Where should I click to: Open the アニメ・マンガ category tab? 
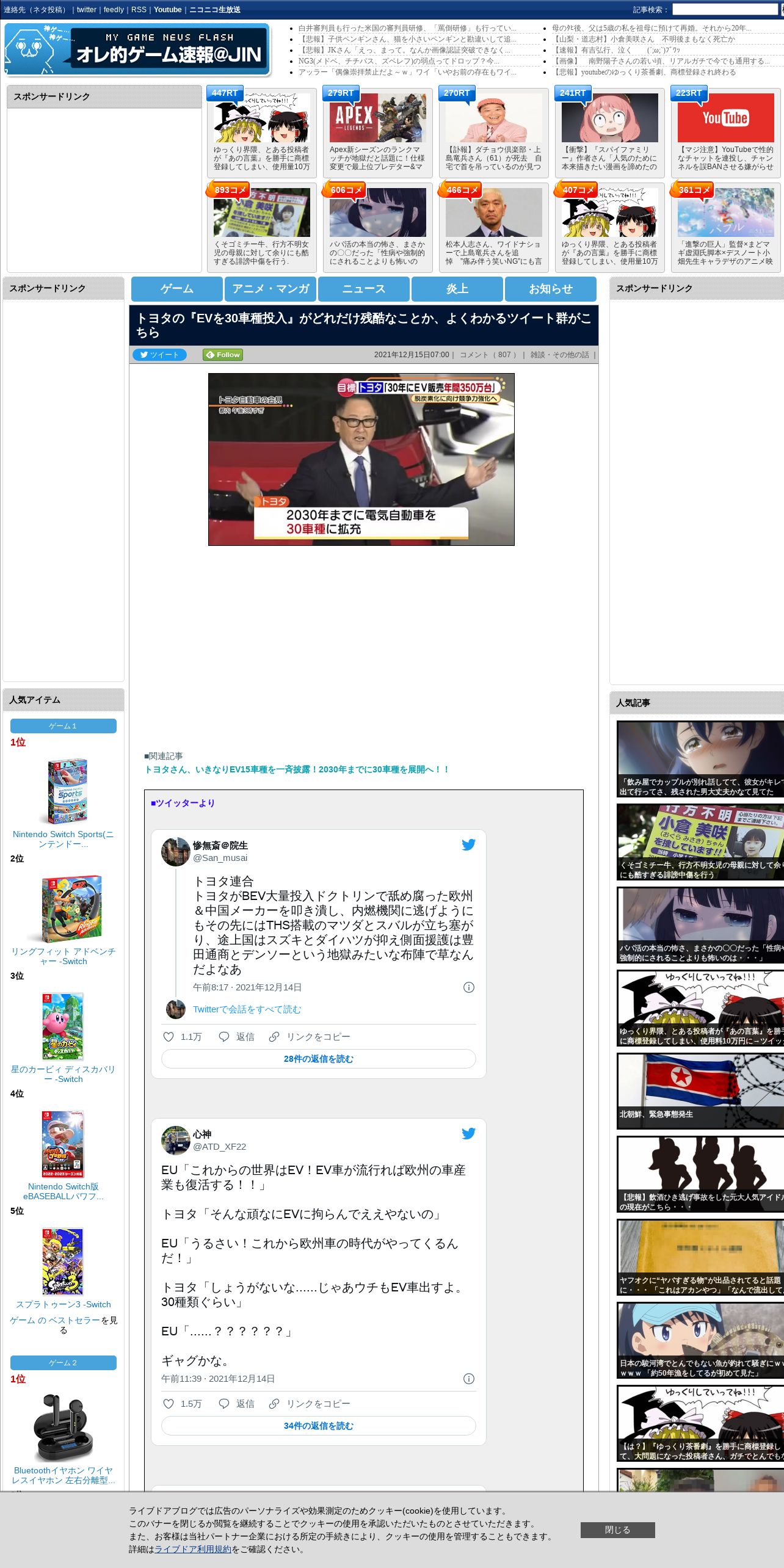click(x=270, y=289)
